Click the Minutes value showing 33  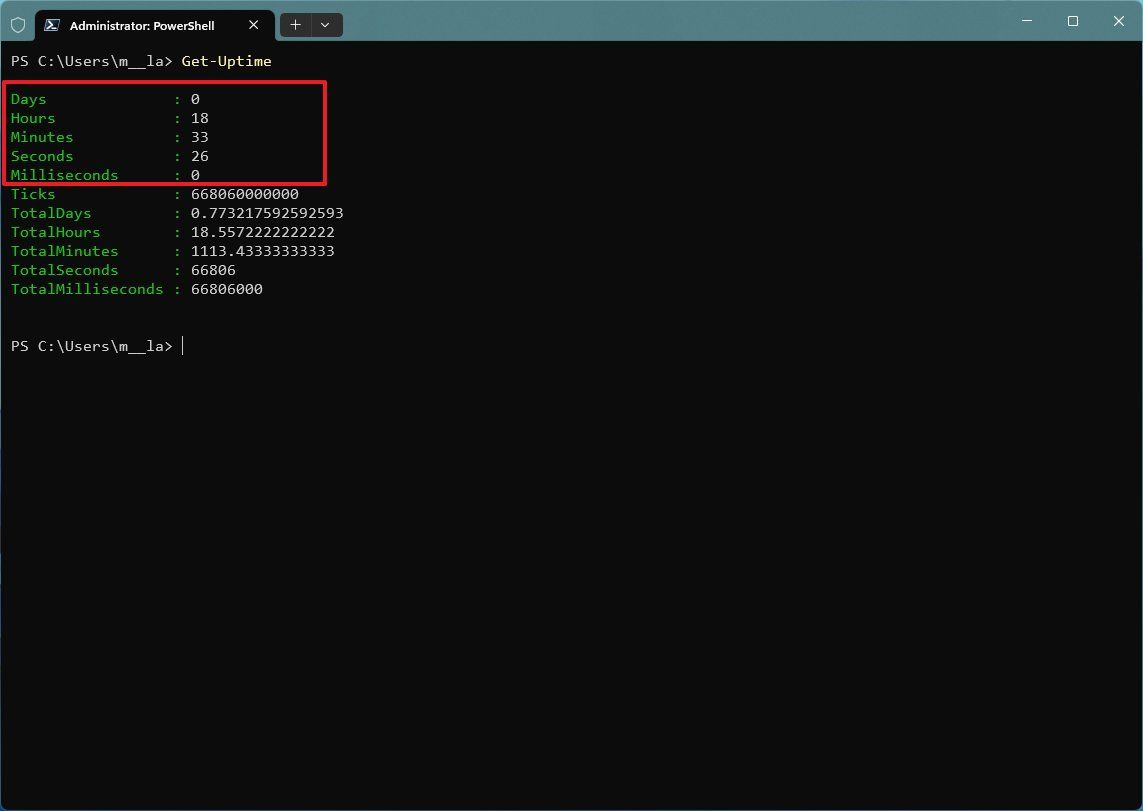tap(199, 137)
